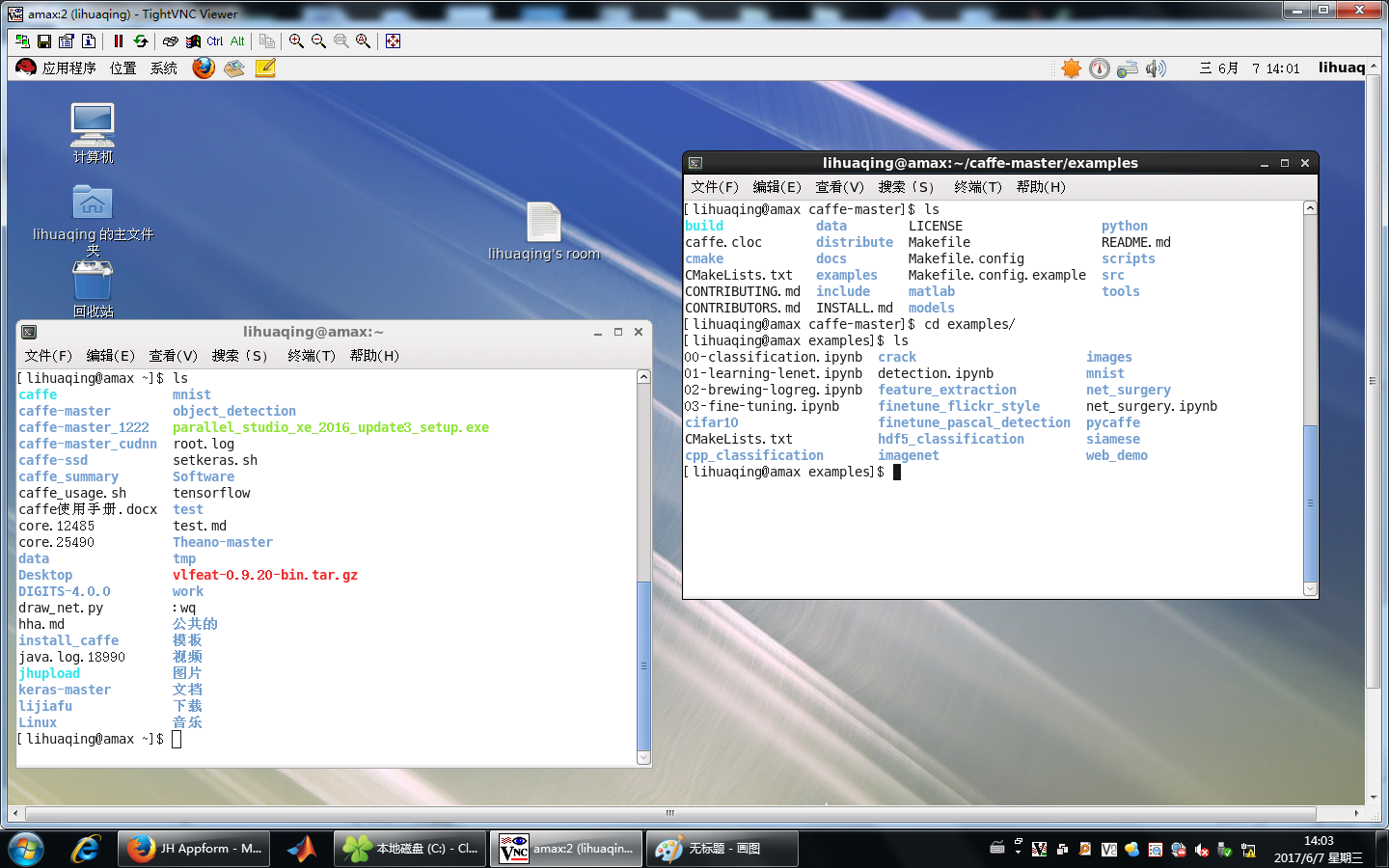
Task: Open TightVNC connection options icon
Action: [x=67, y=41]
